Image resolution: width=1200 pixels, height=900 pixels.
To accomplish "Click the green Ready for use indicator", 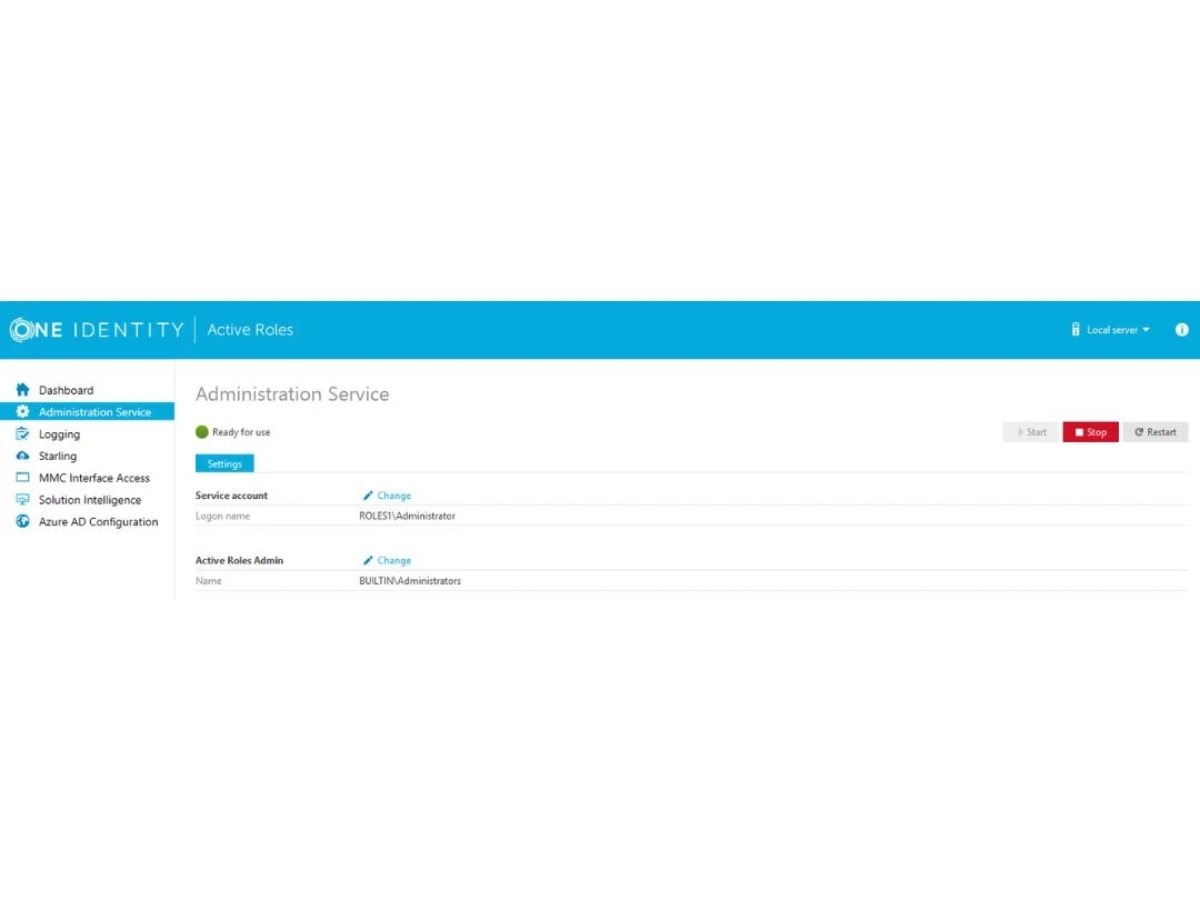I will pyautogui.click(x=202, y=432).
